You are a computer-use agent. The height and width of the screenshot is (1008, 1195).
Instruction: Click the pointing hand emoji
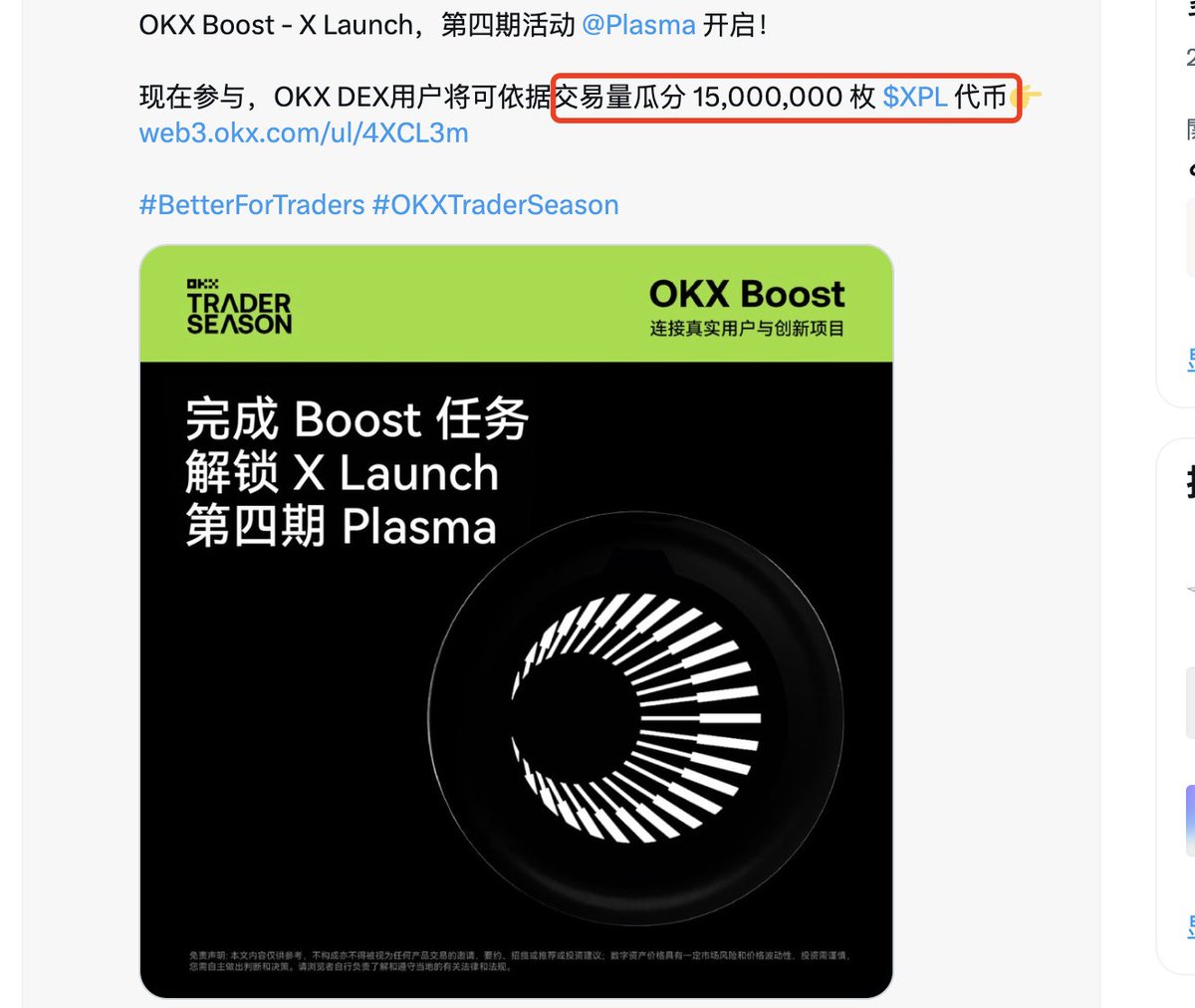1025,97
